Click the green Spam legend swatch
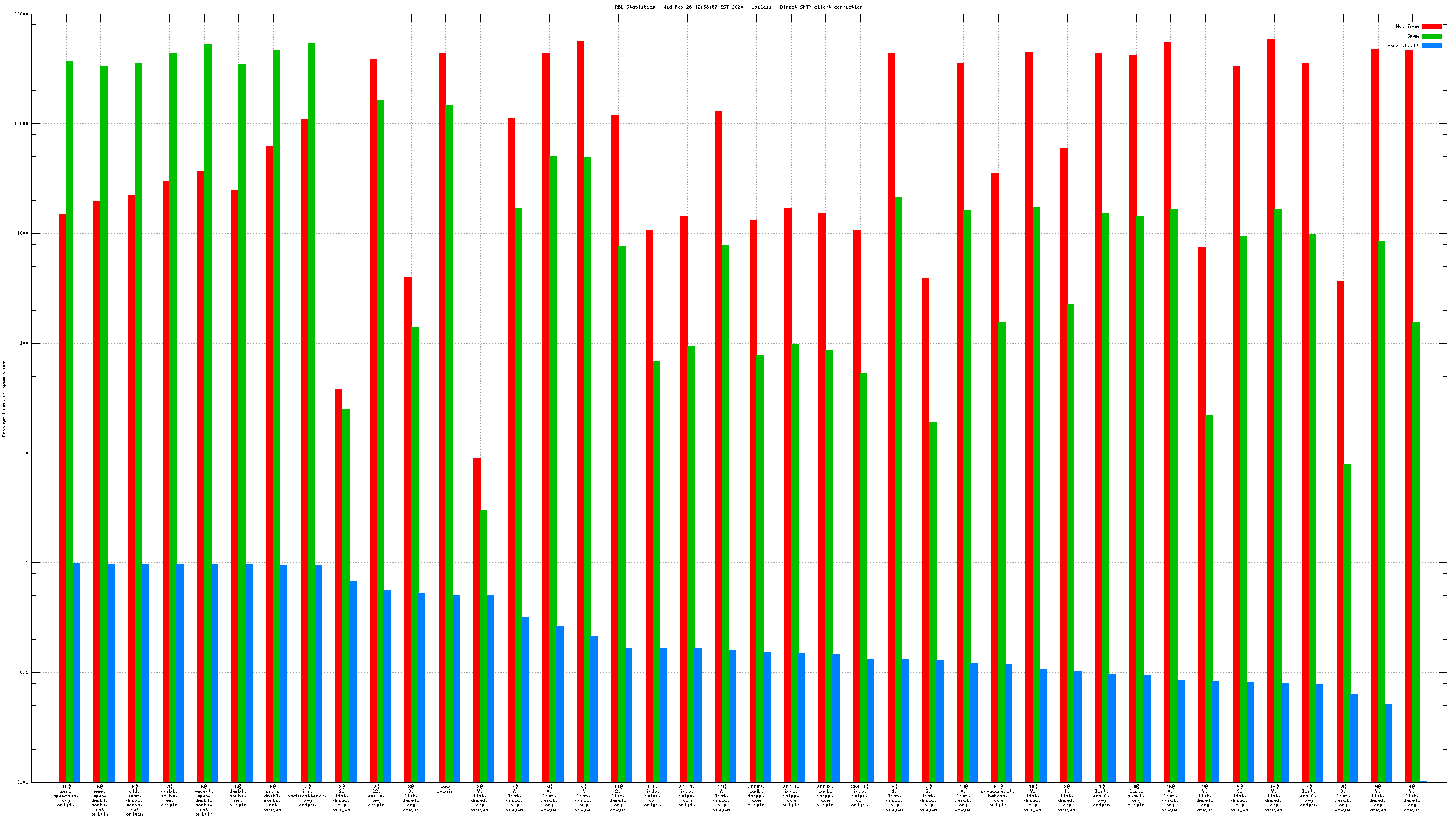Screen dimensions: 1456x819 tap(1431, 36)
